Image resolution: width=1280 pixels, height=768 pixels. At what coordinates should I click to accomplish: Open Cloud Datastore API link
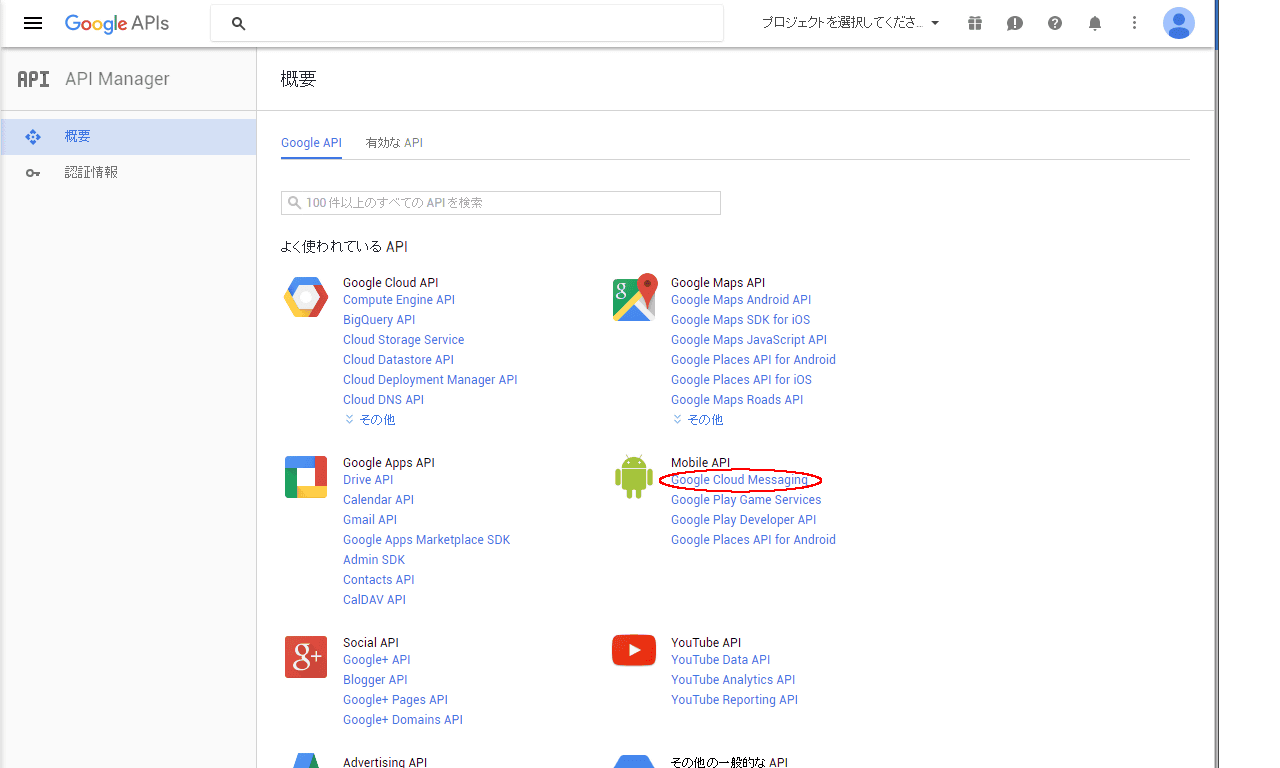click(398, 360)
